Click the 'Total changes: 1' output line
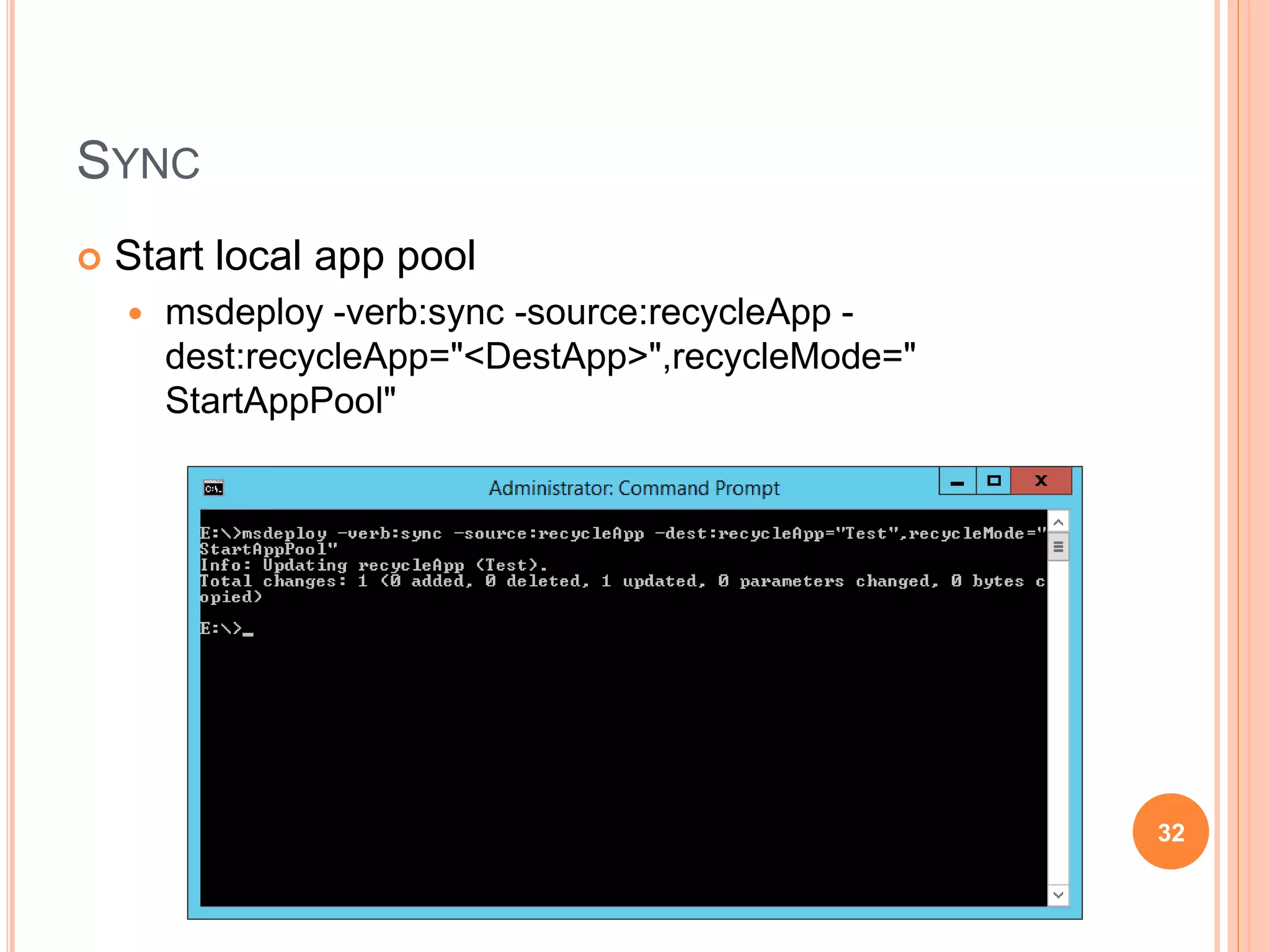The height and width of the screenshot is (952, 1270). (x=623, y=589)
